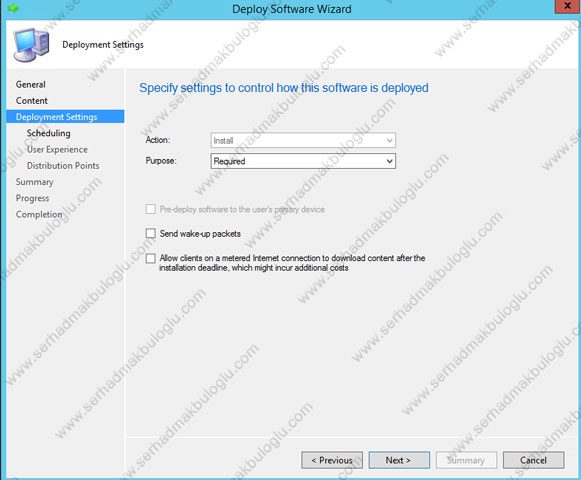Open the Purpose dropdown arrow
This screenshot has height=480, width=581.
point(389,161)
